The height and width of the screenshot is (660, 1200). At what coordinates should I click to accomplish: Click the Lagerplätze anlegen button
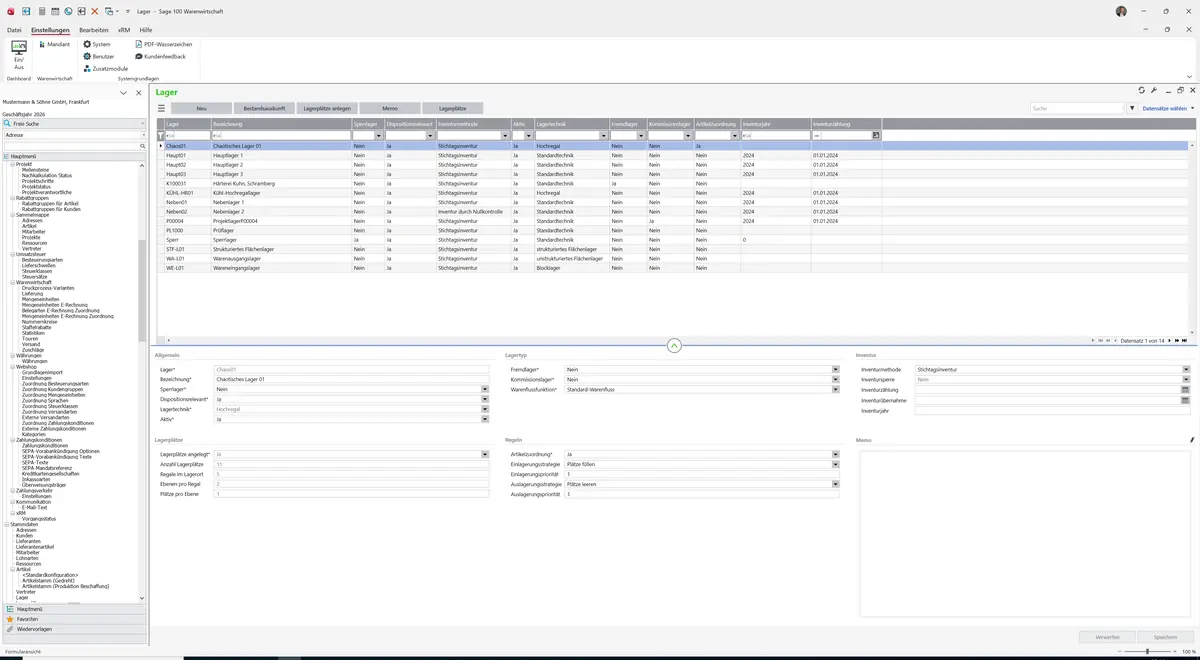pyautogui.click(x=327, y=108)
